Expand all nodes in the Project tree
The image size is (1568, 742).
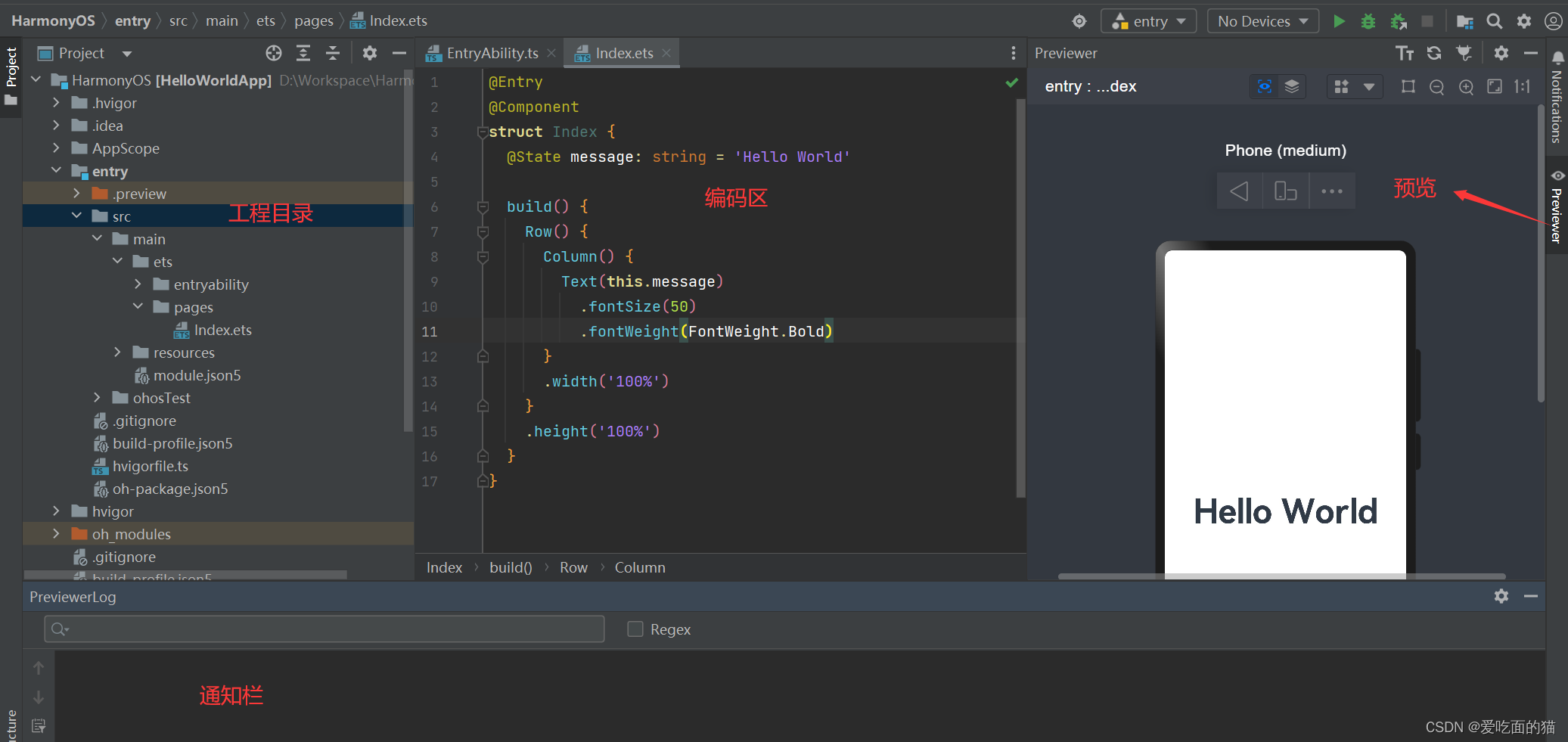pos(303,53)
